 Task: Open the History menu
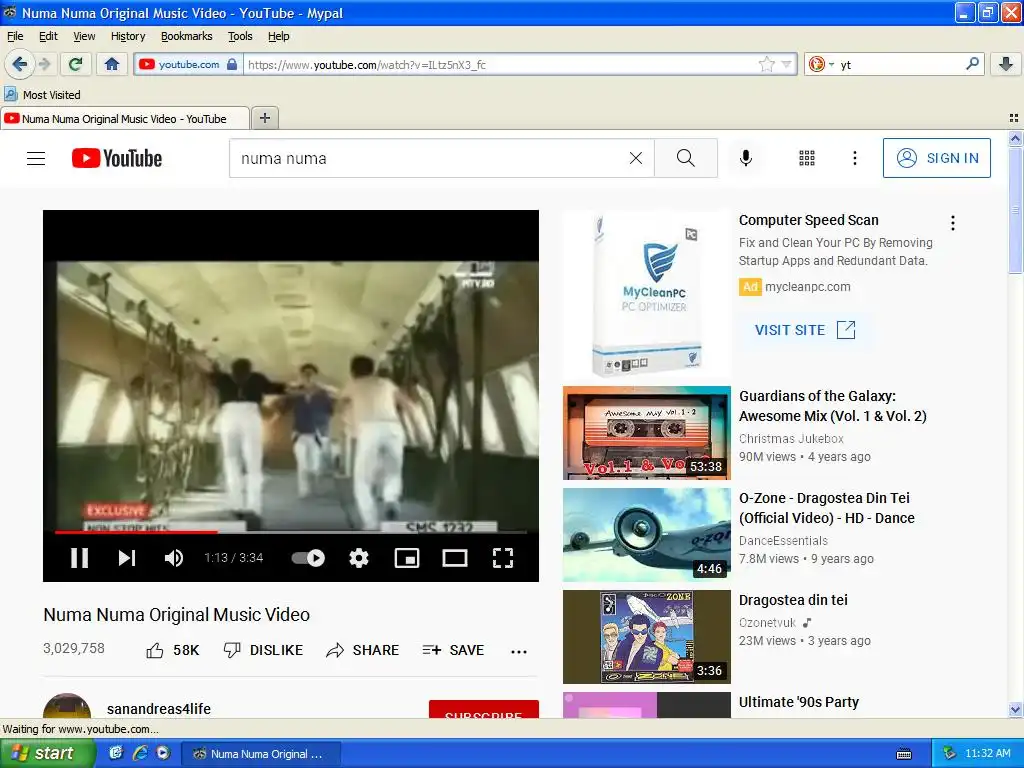click(x=128, y=36)
